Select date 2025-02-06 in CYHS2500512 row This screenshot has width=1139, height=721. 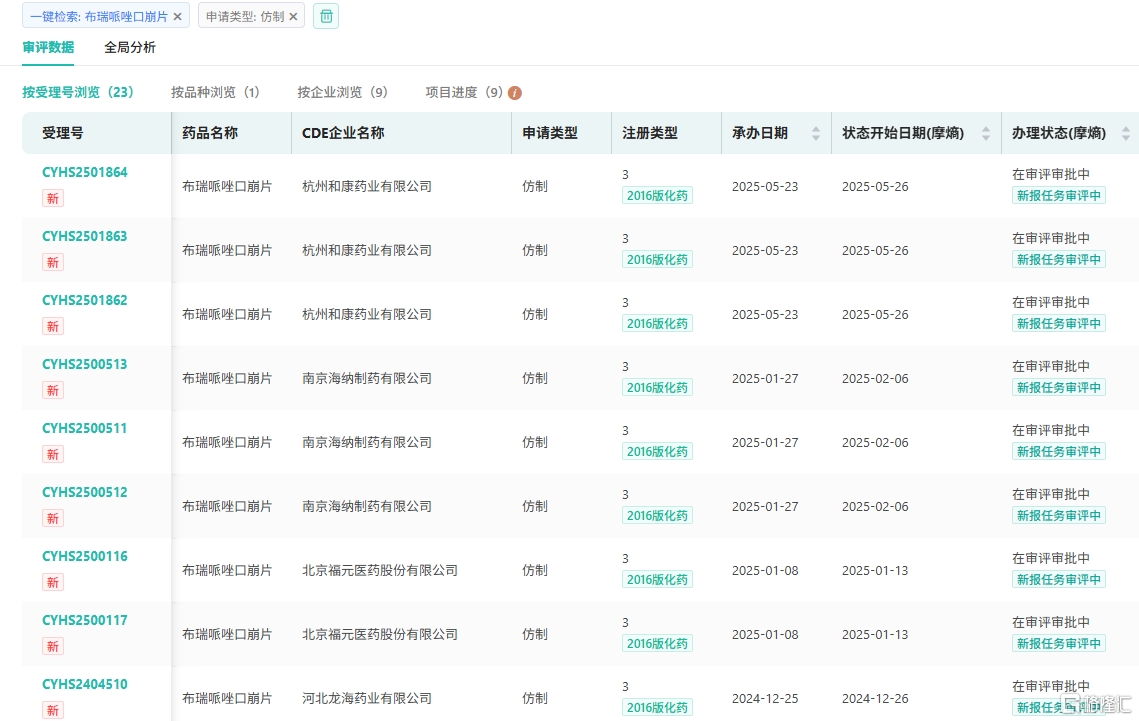coord(875,507)
